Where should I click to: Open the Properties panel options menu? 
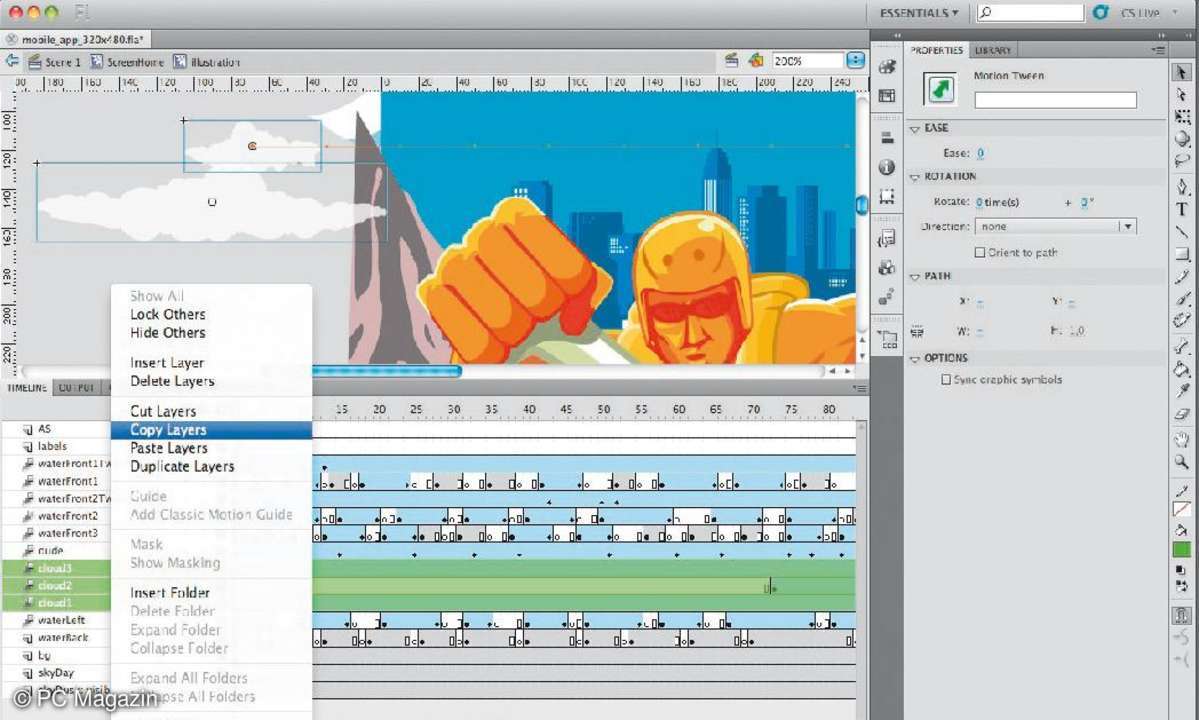tap(1158, 50)
